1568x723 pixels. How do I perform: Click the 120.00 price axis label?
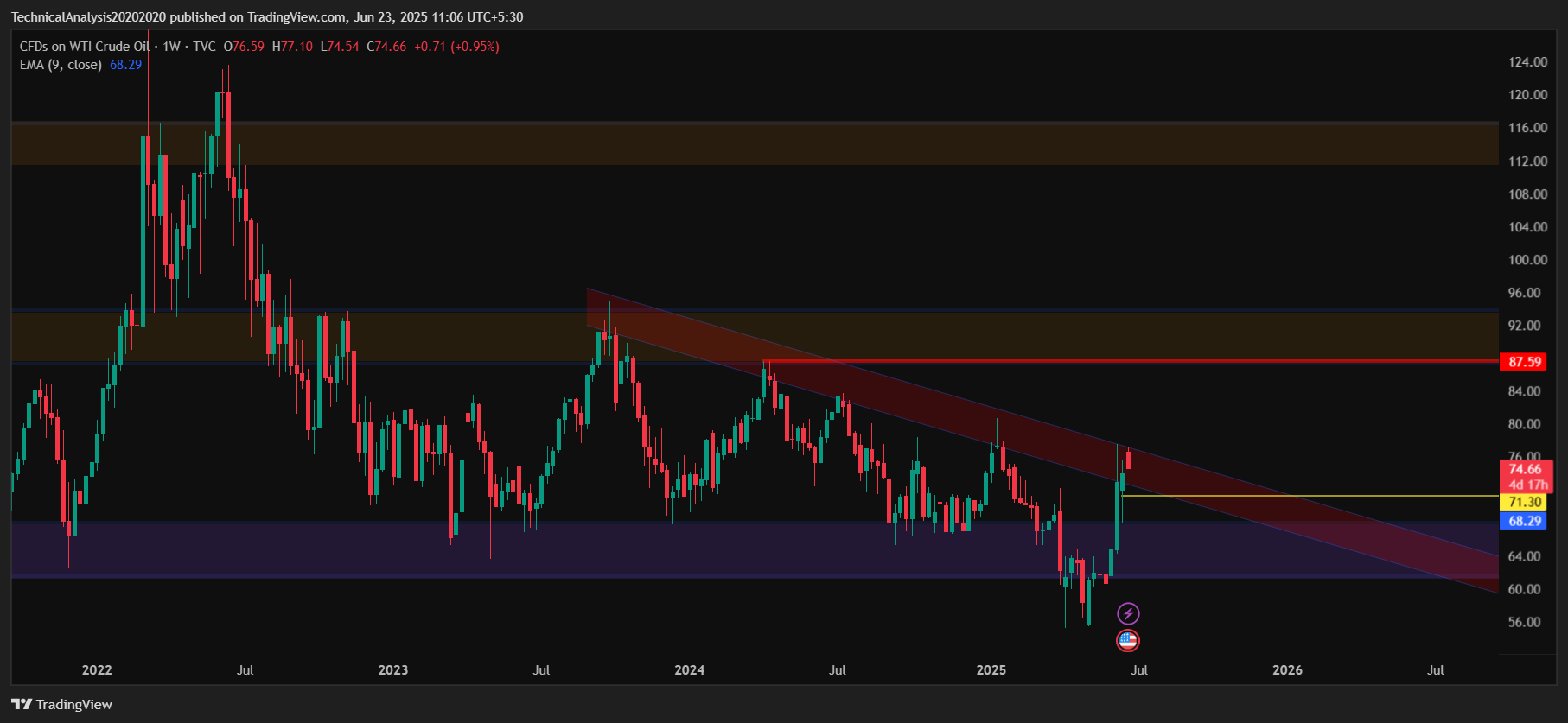1527,95
